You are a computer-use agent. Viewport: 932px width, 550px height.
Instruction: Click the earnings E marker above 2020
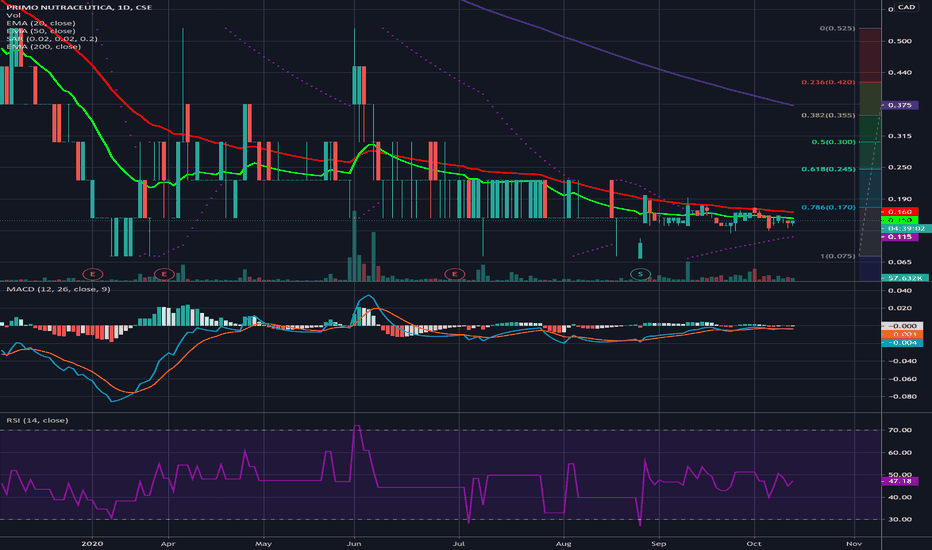[92, 274]
